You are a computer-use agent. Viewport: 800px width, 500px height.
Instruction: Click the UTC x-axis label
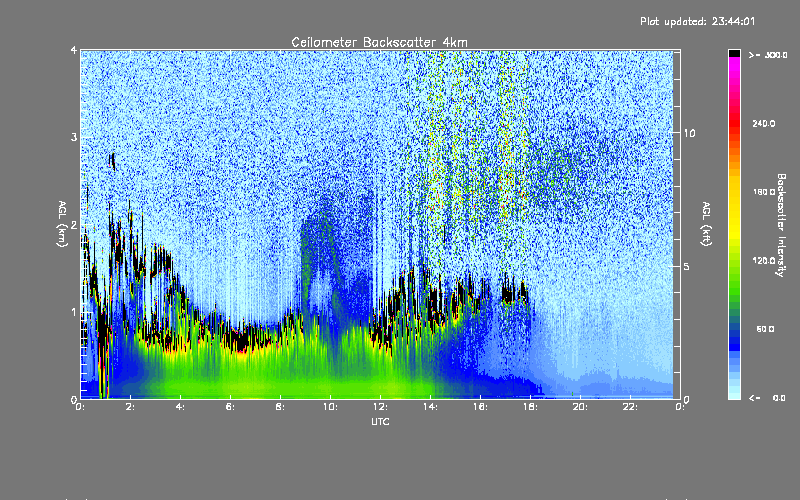(380, 421)
